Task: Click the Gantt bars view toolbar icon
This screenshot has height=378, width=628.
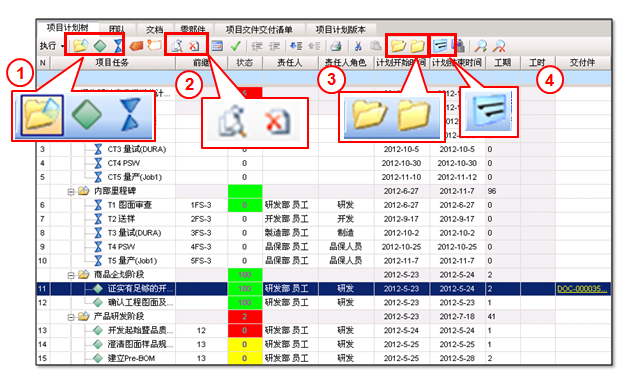Action: click(440, 46)
